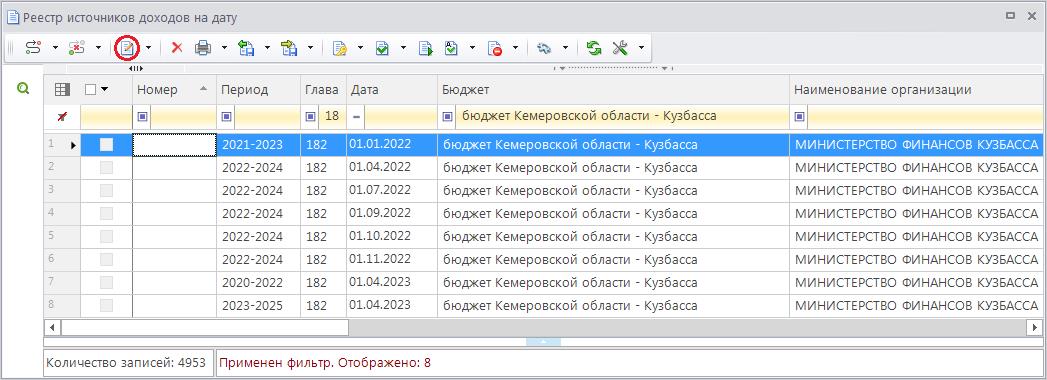Image resolution: width=1047 pixels, height=380 pixels.
Task: Click filter condition icon in Номер filter cell
Action: [142, 117]
